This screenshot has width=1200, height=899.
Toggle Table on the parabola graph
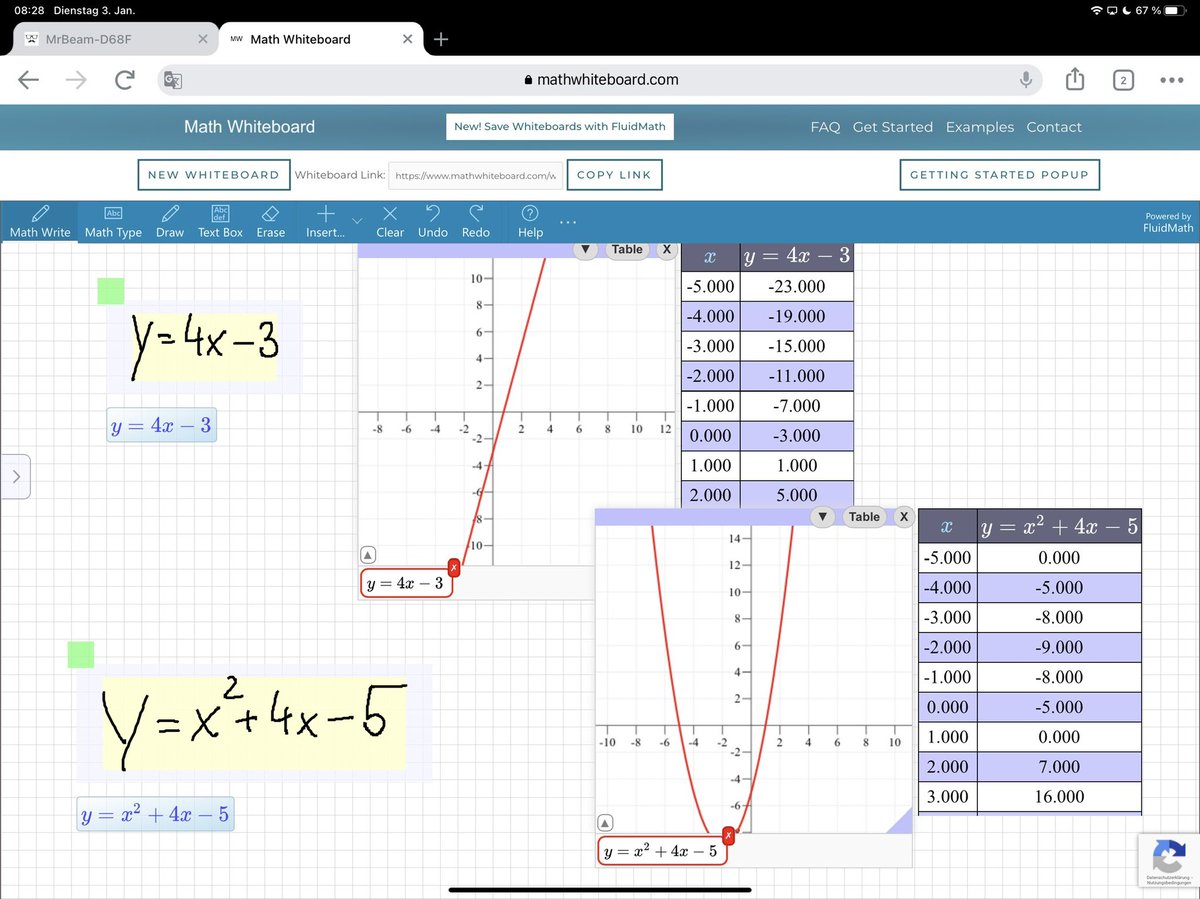tap(864, 517)
